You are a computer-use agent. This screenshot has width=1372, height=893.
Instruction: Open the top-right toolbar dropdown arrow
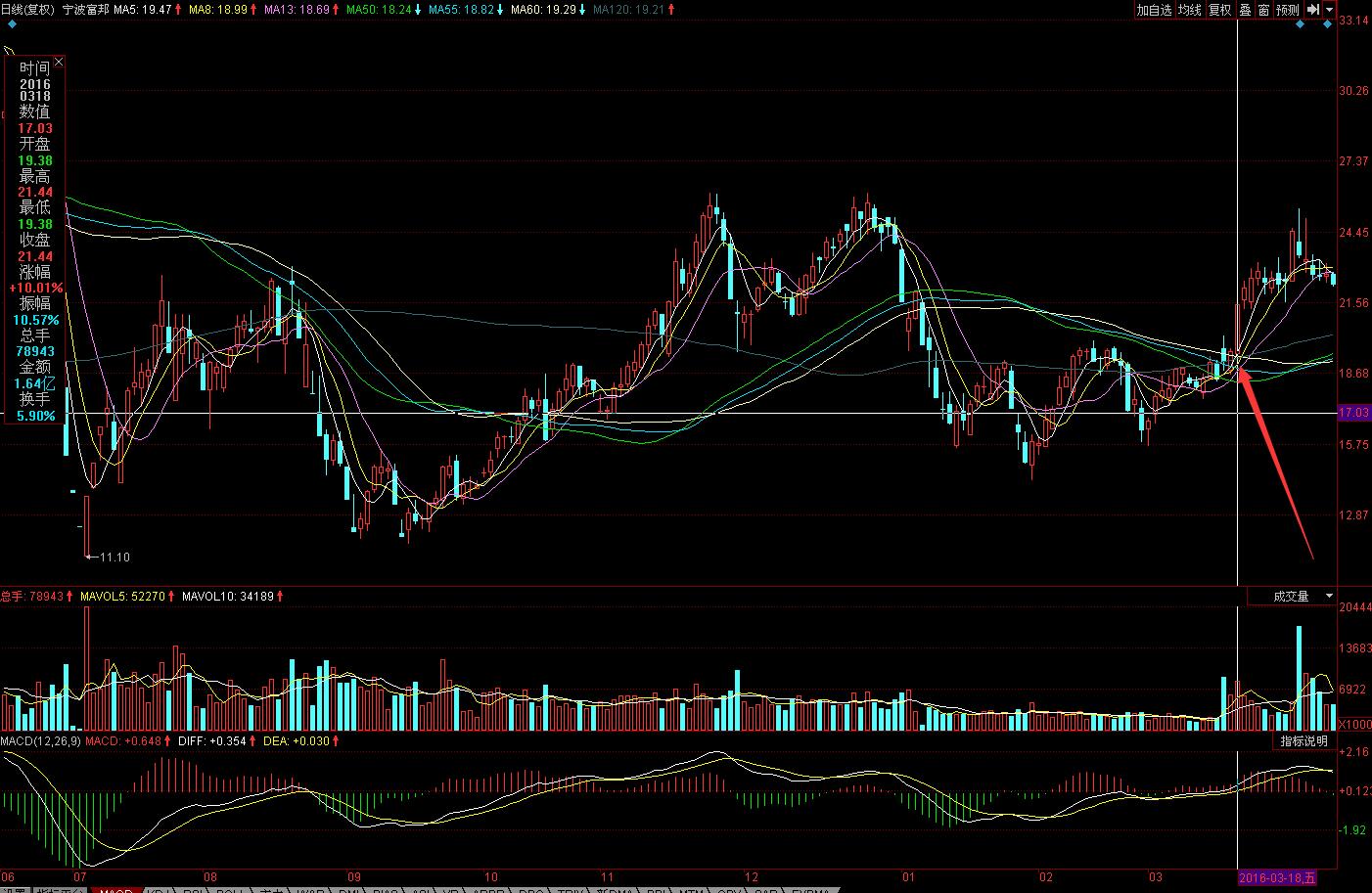coord(1330,10)
